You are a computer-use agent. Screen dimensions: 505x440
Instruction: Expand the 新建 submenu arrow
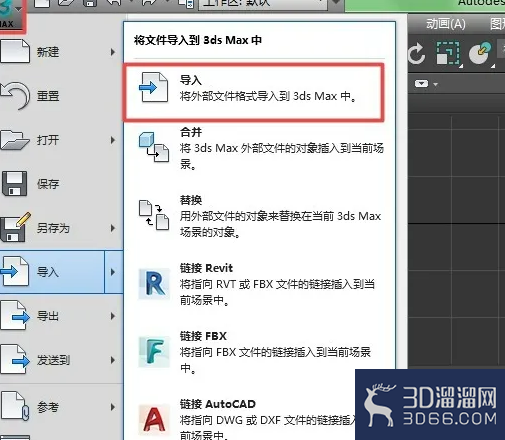[x=113, y=52]
